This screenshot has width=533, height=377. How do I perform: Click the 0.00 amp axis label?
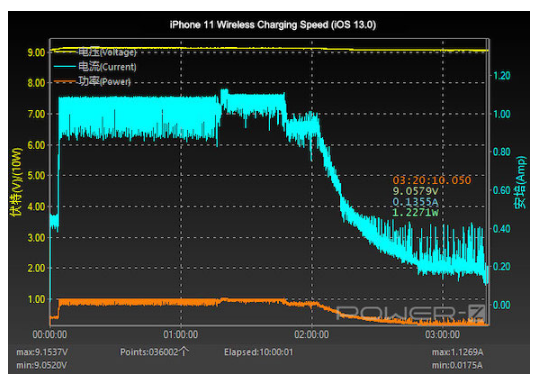tap(502, 305)
